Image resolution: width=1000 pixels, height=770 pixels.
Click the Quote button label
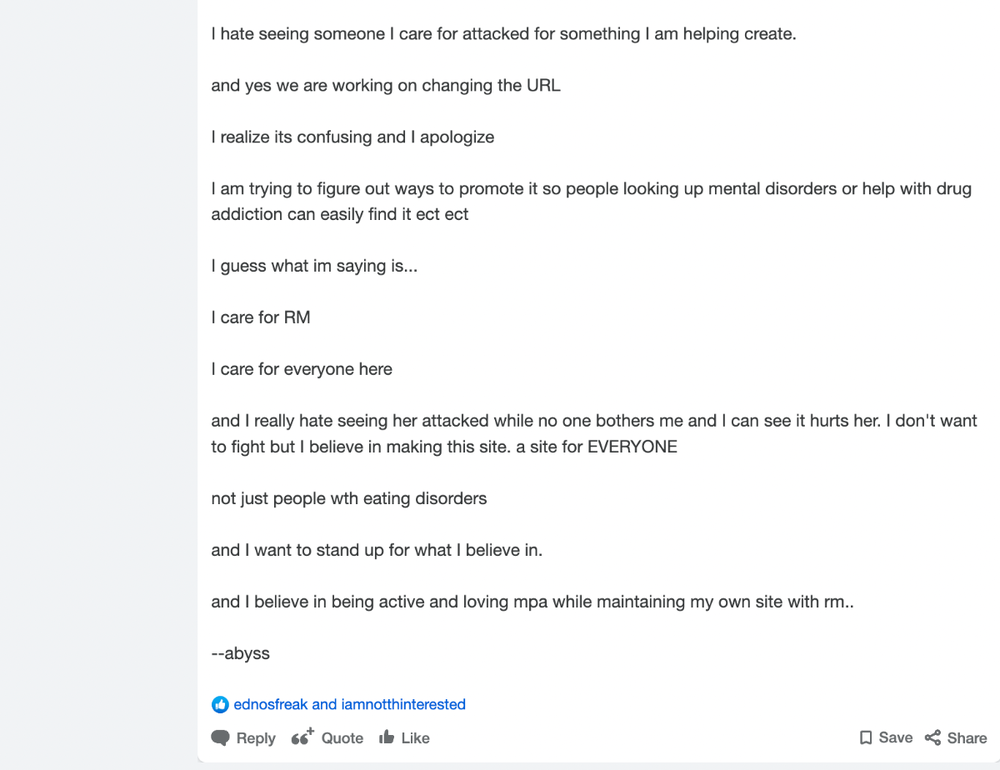342,738
